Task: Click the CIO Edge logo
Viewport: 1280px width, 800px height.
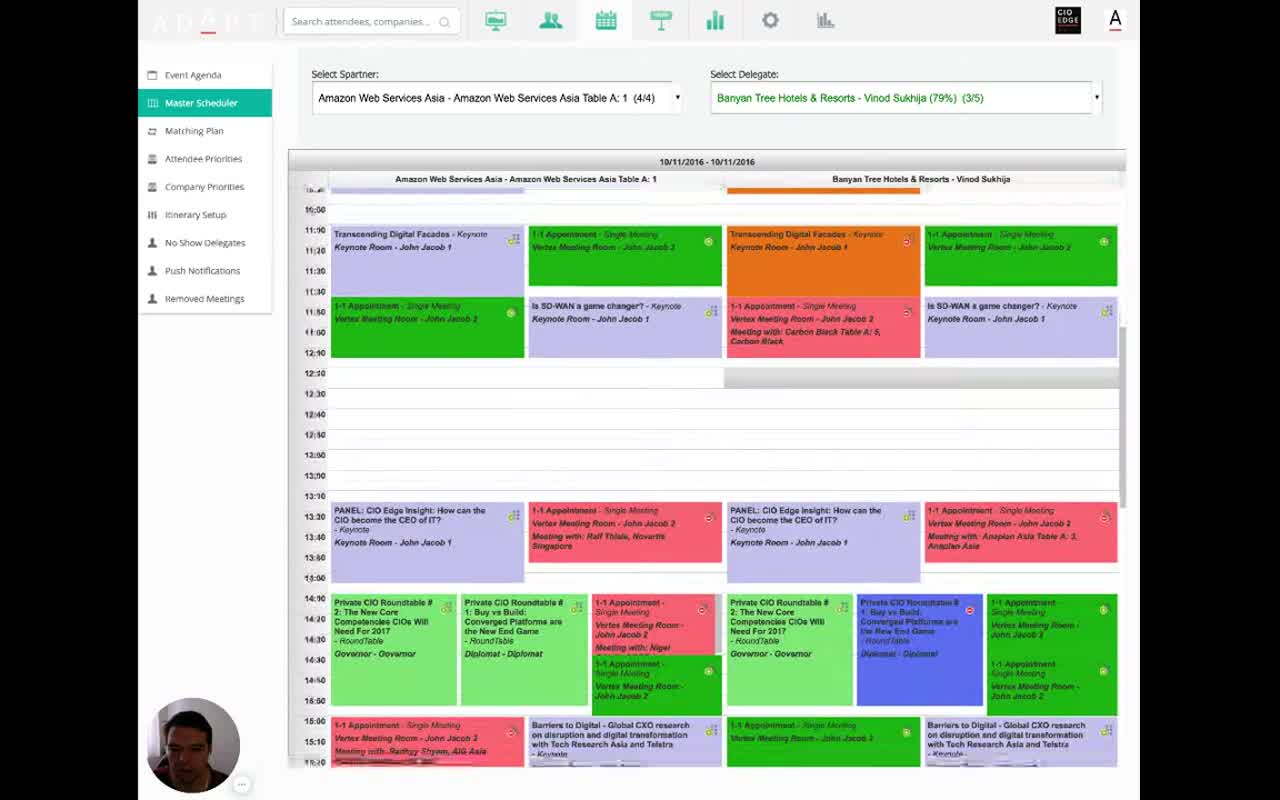Action: [x=1068, y=20]
